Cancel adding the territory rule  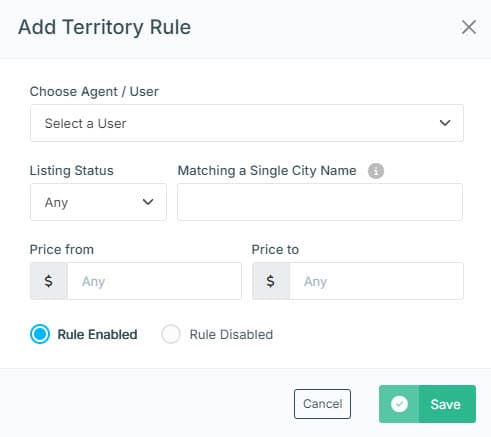click(x=322, y=404)
